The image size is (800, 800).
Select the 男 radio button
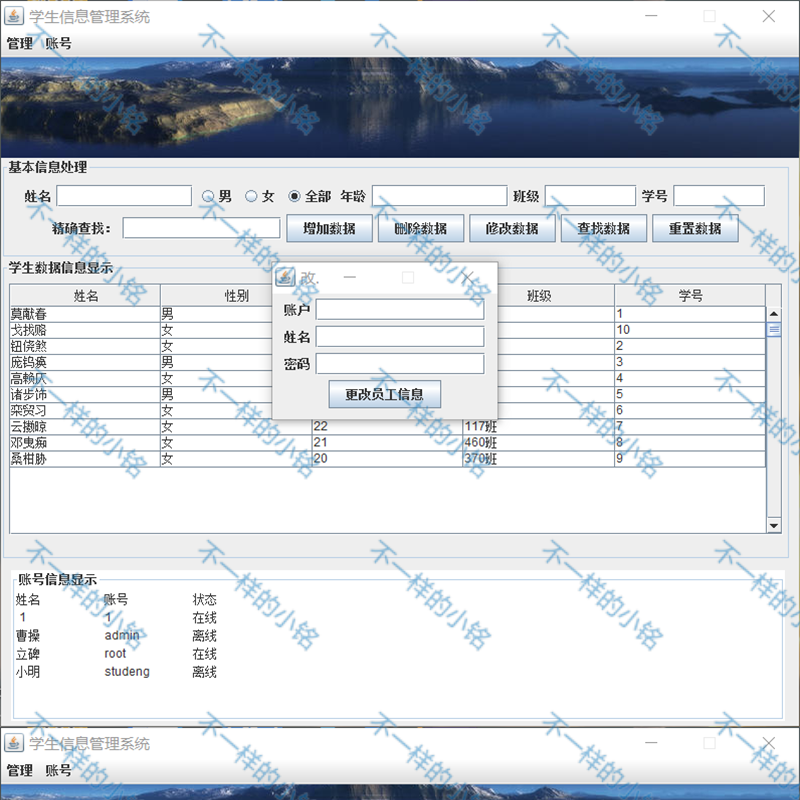pyautogui.click(x=208, y=196)
